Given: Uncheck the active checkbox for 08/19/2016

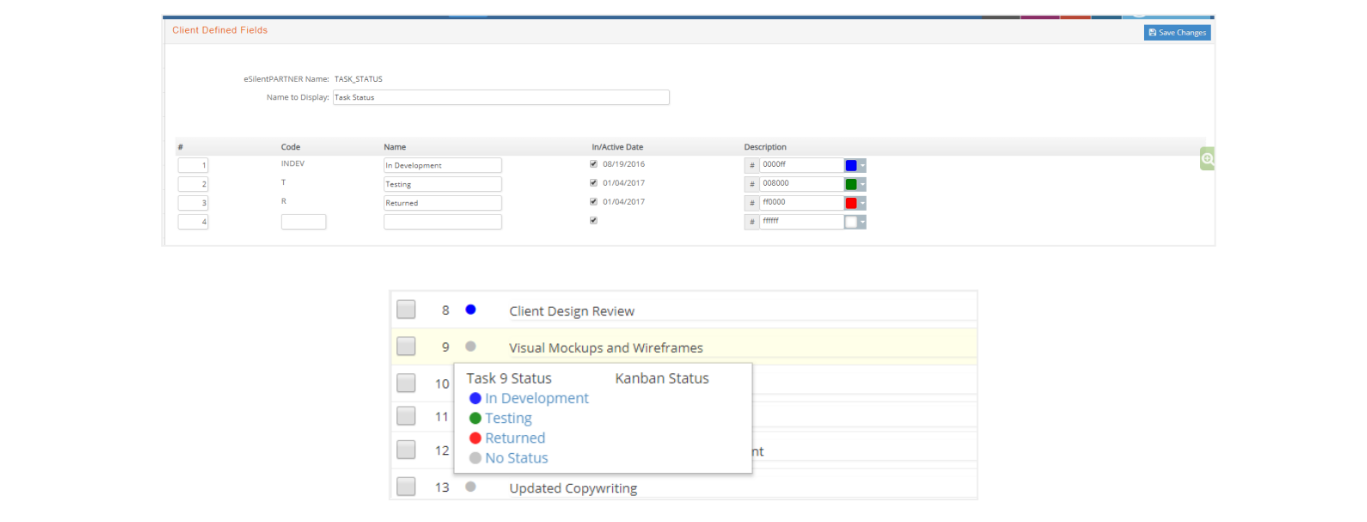Looking at the screenshot, I should click(594, 164).
